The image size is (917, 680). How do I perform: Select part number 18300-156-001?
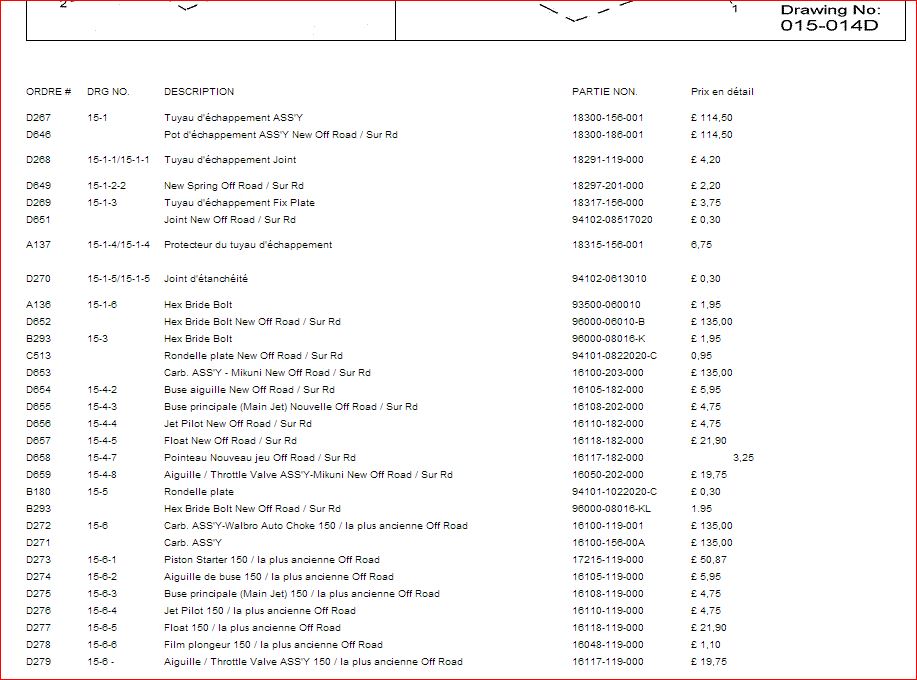(x=607, y=118)
